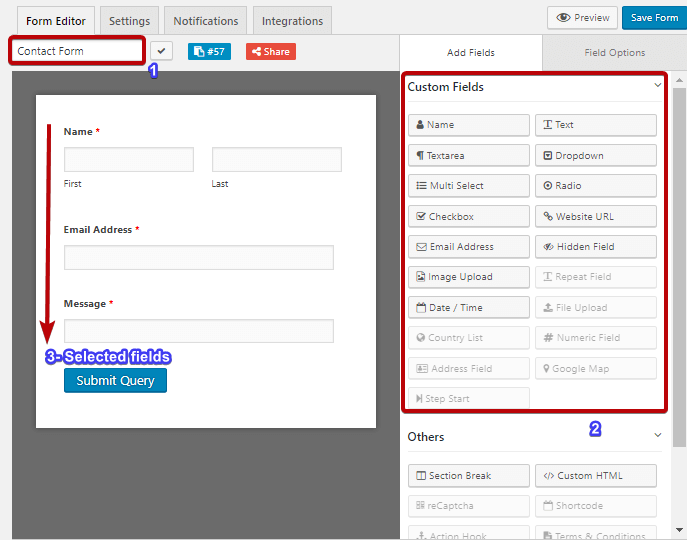Select the Add Fields tab
Image resolution: width=687 pixels, height=540 pixels.
471,53
